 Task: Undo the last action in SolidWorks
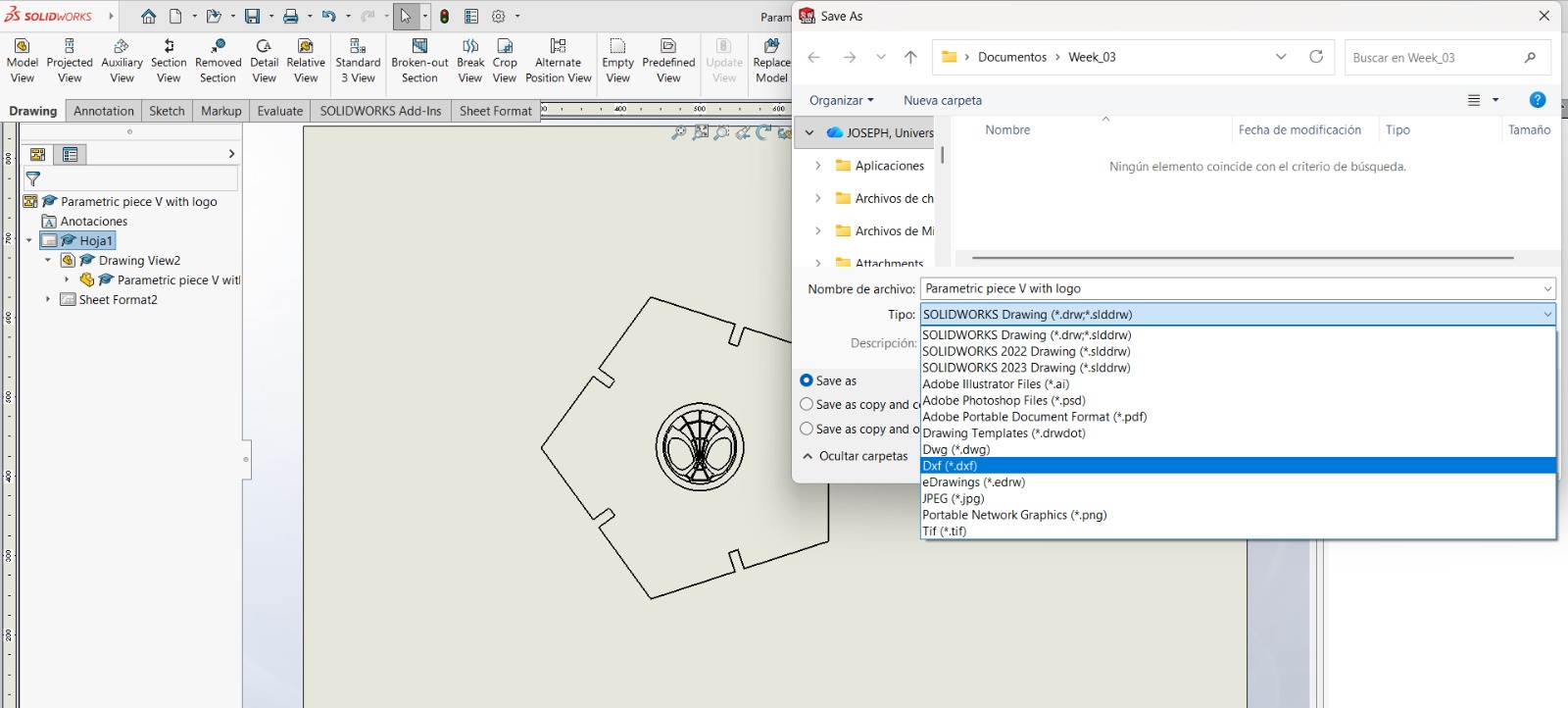(x=329, y=17)
